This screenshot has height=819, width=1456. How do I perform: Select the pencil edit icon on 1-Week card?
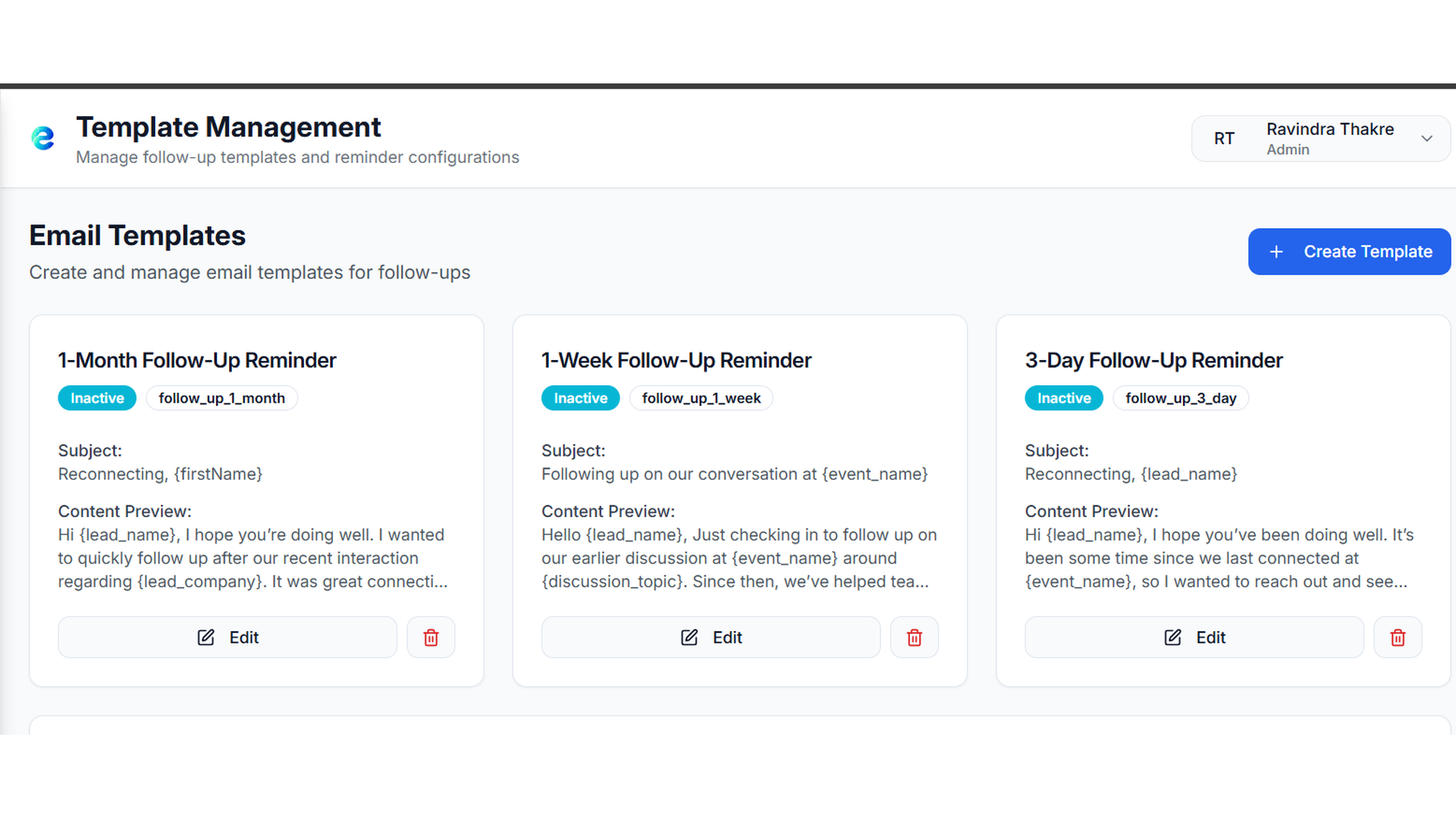pyautogui.click(x=689, y=637)
